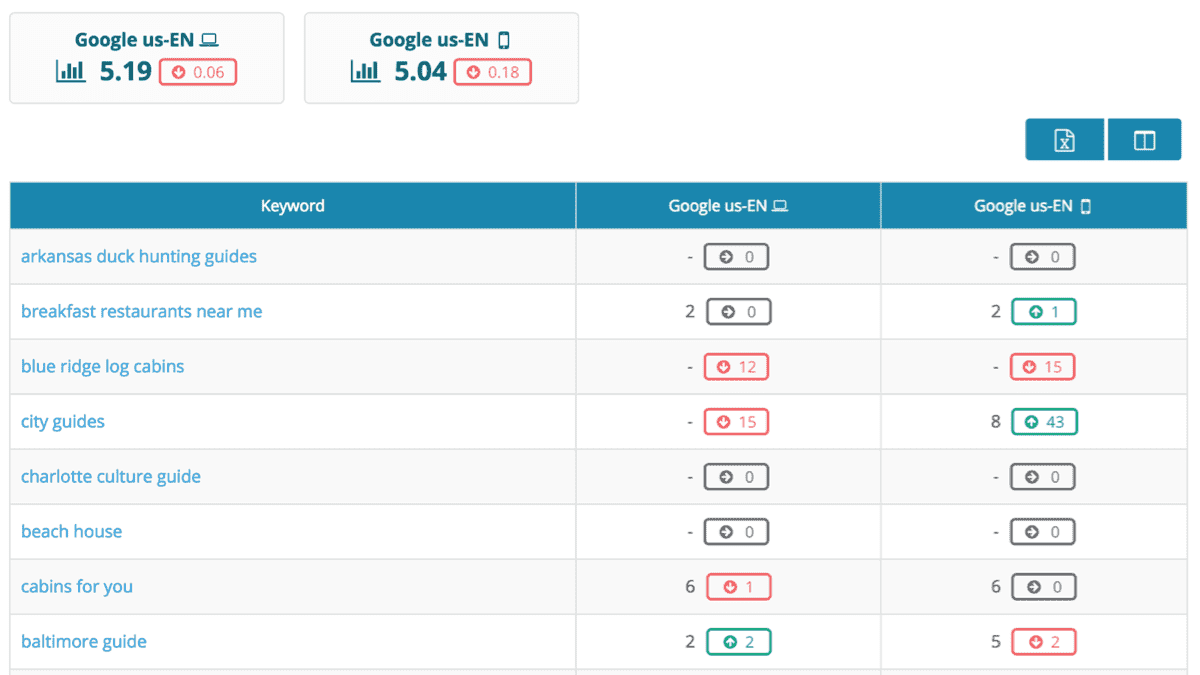The width and height of the screenshot is (1200, 675).
Task: Click the red down 15 badge for blue ridge log cabins
Action: point(1042,367)
